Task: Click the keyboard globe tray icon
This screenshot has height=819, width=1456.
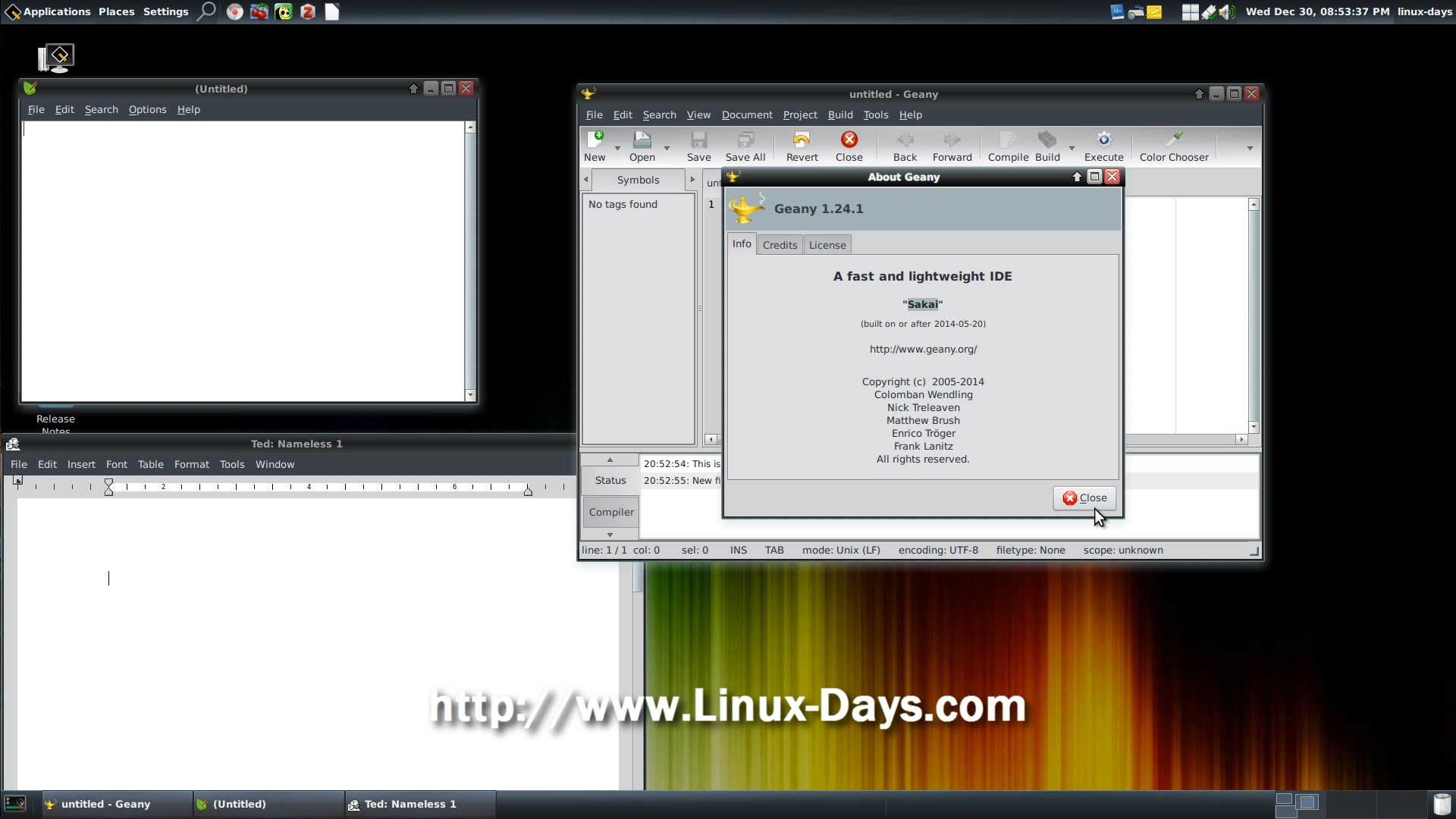Action: (1136, 11)
